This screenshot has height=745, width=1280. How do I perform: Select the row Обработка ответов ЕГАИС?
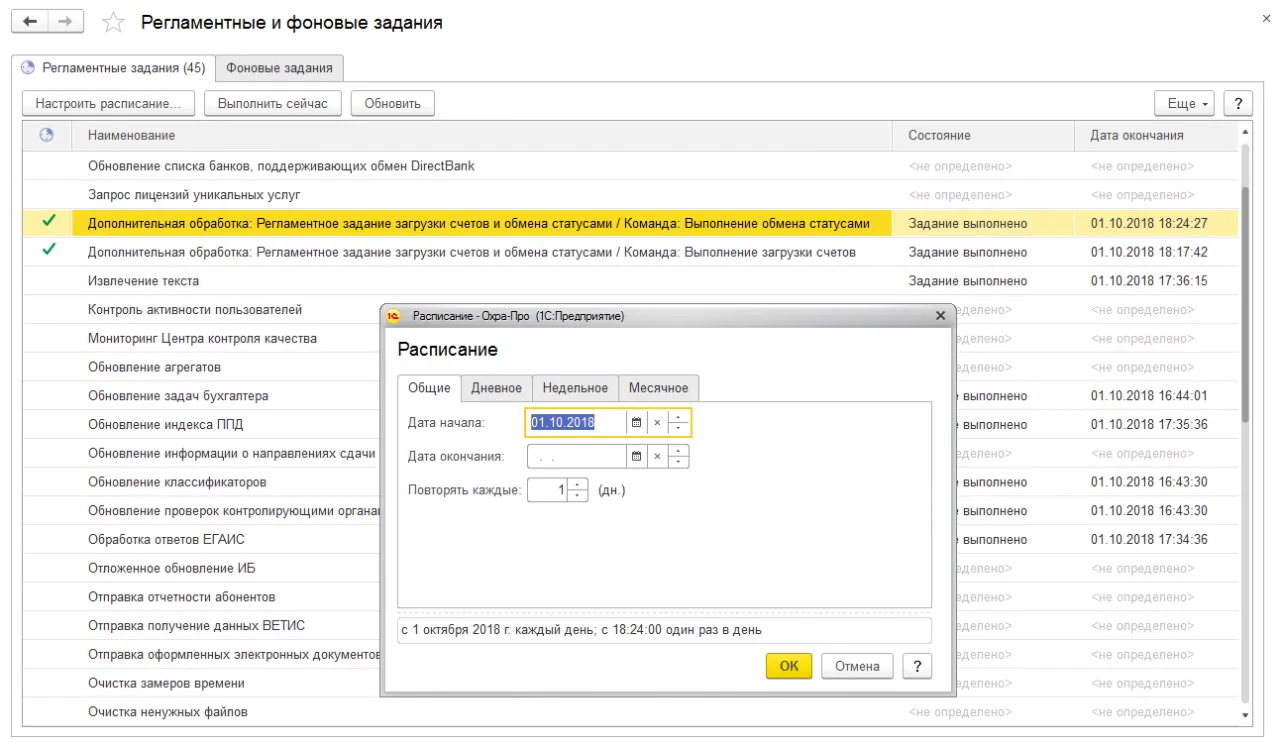point(202,539)
